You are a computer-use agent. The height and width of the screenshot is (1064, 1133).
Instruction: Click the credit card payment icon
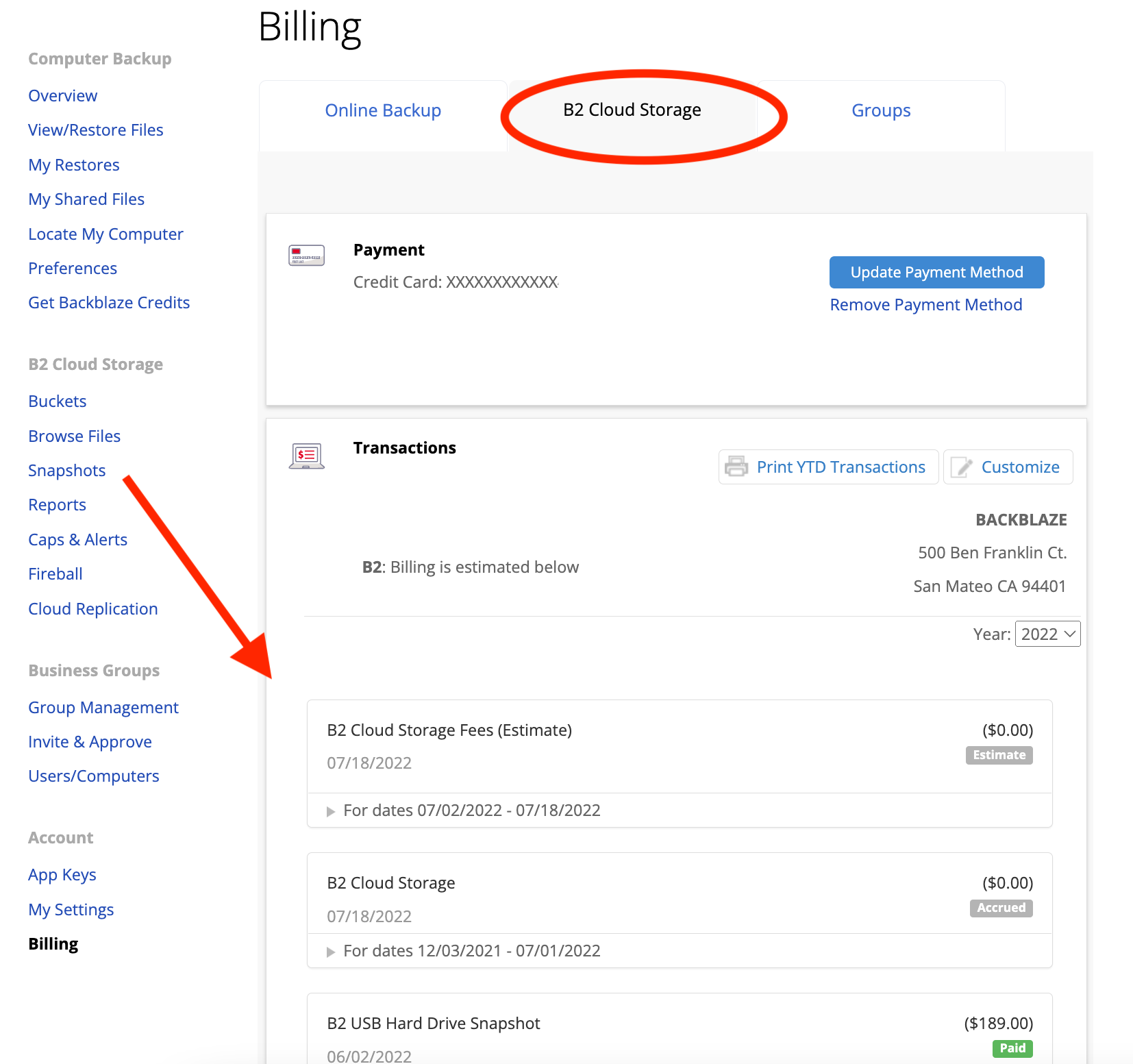coord(306,255)
